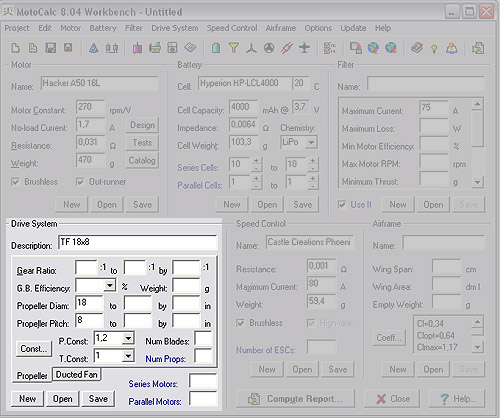Expand the P.Const dropdown
Screen dimensions: 500x418
point(128,339)
